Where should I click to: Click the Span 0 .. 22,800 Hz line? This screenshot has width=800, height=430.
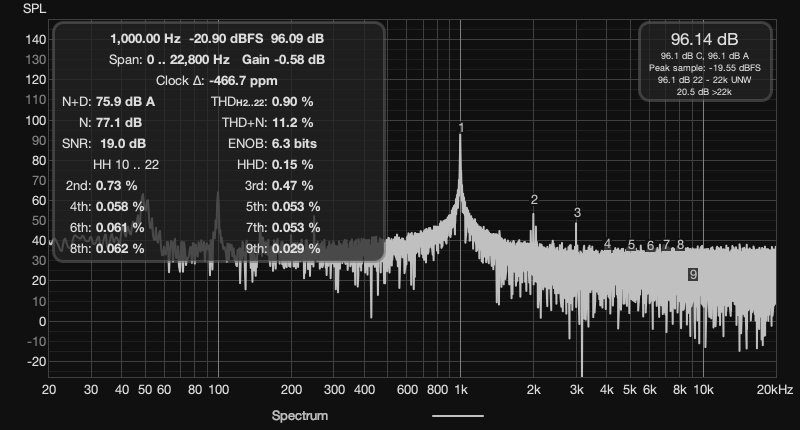[217, 59]
